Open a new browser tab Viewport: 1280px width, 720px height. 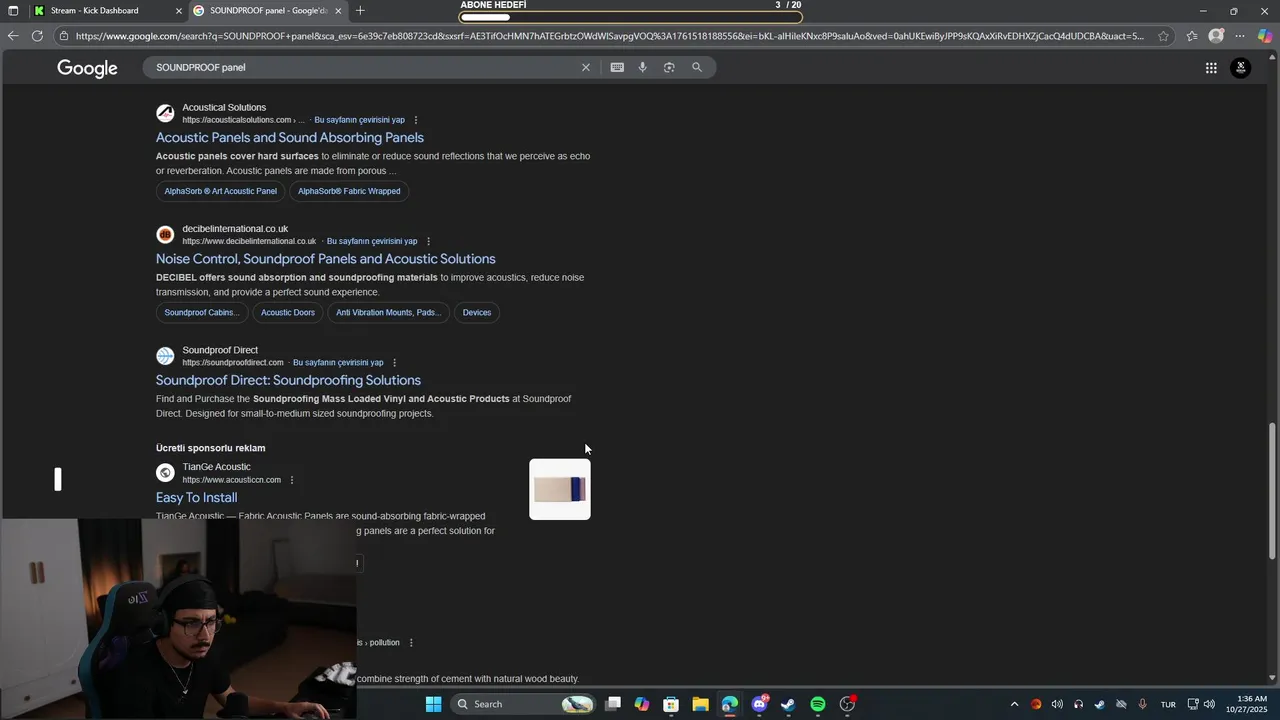click(x=360, y=11)
